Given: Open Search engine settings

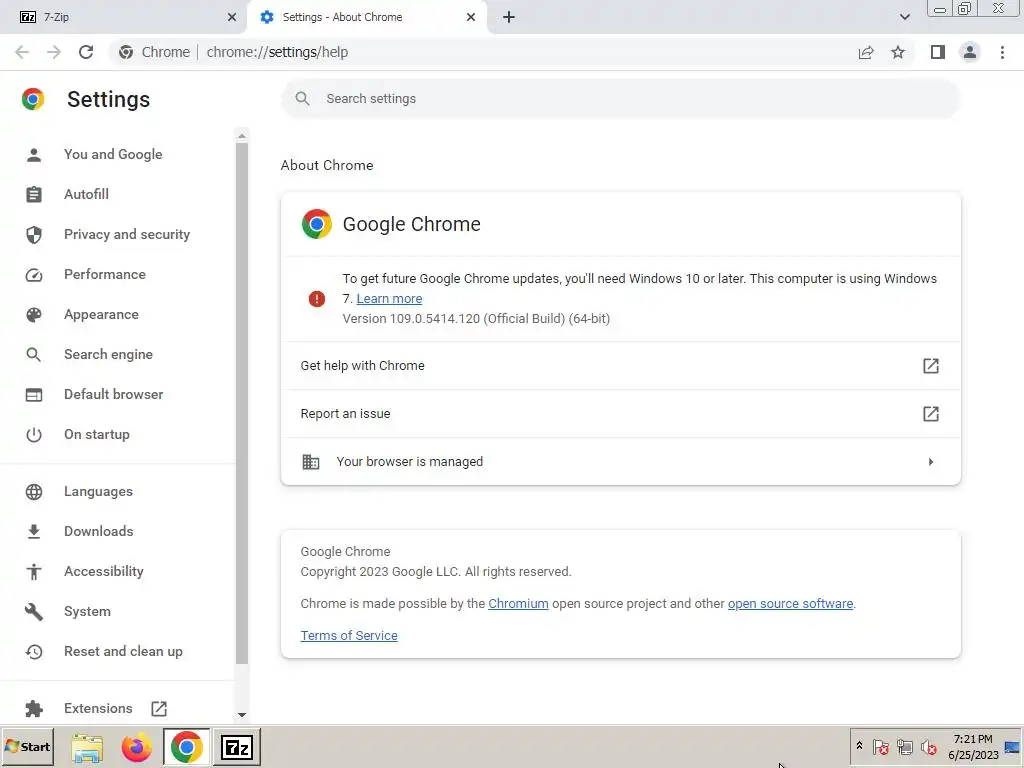Looking at the screenshot, I should (x=108, y=354).
